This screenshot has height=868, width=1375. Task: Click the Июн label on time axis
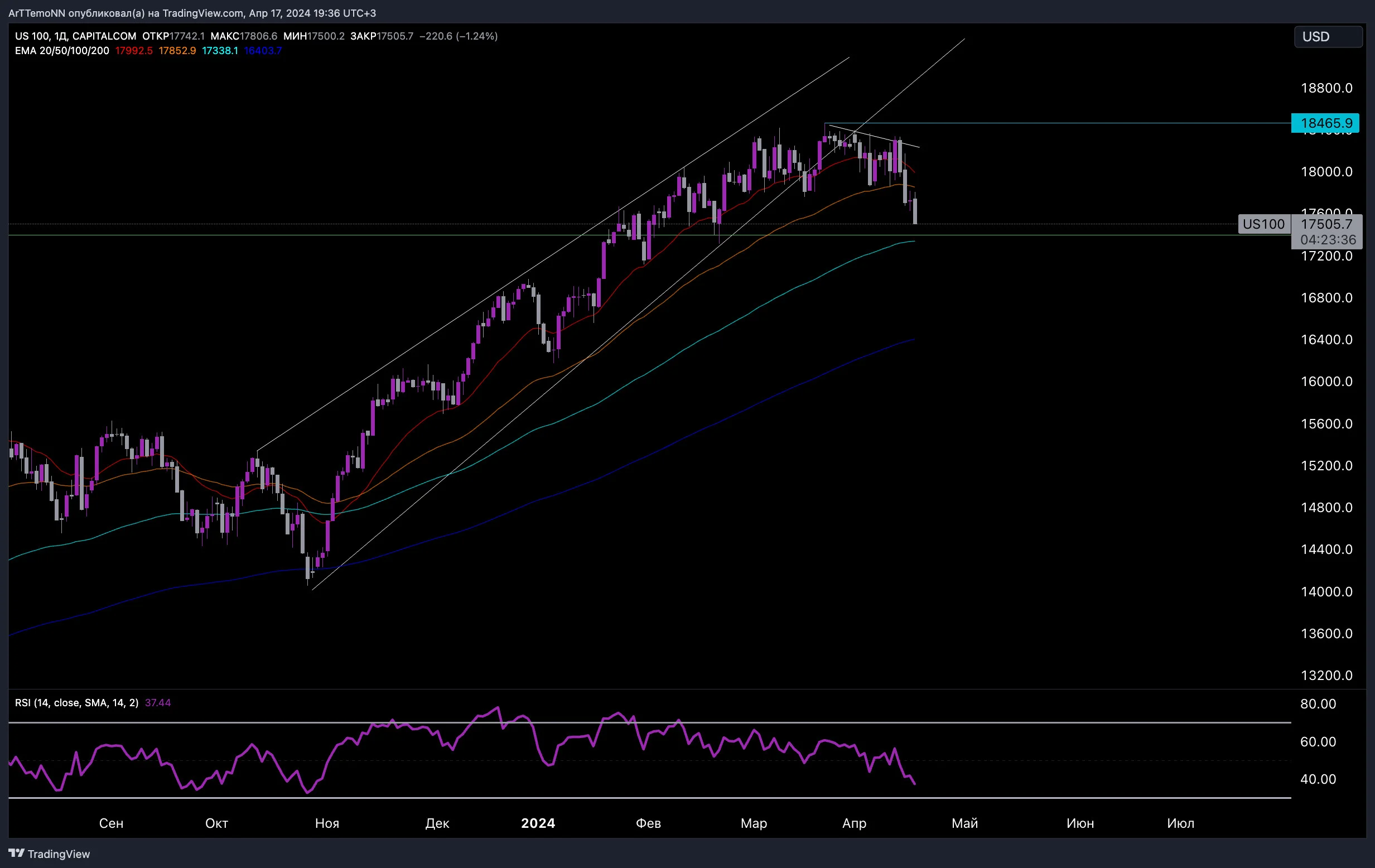click(1080, 823)
